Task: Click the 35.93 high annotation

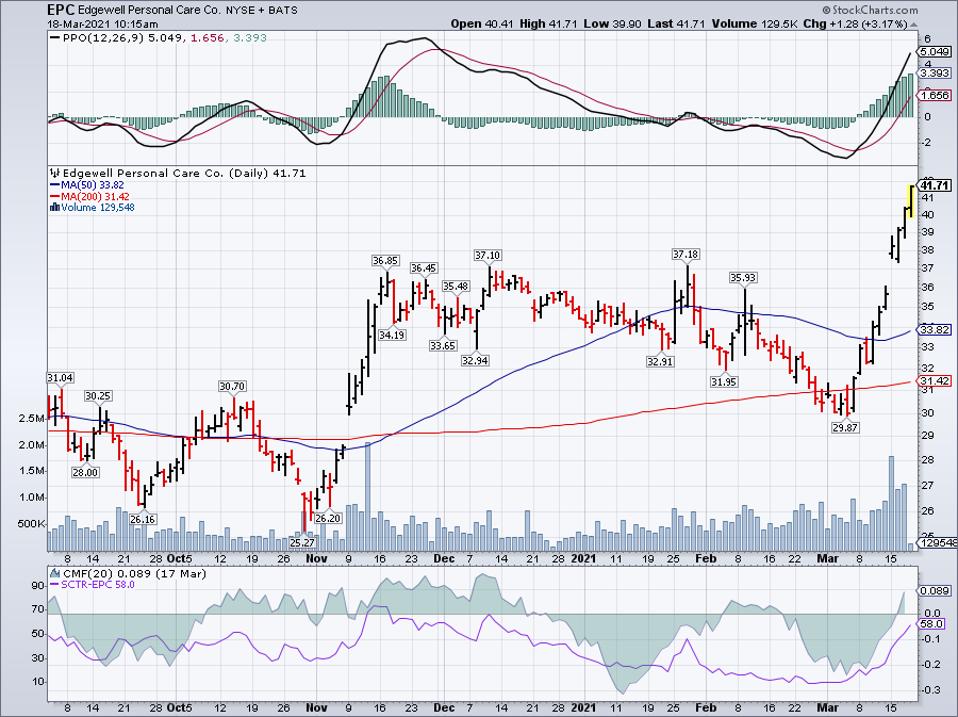Action: 743,277
